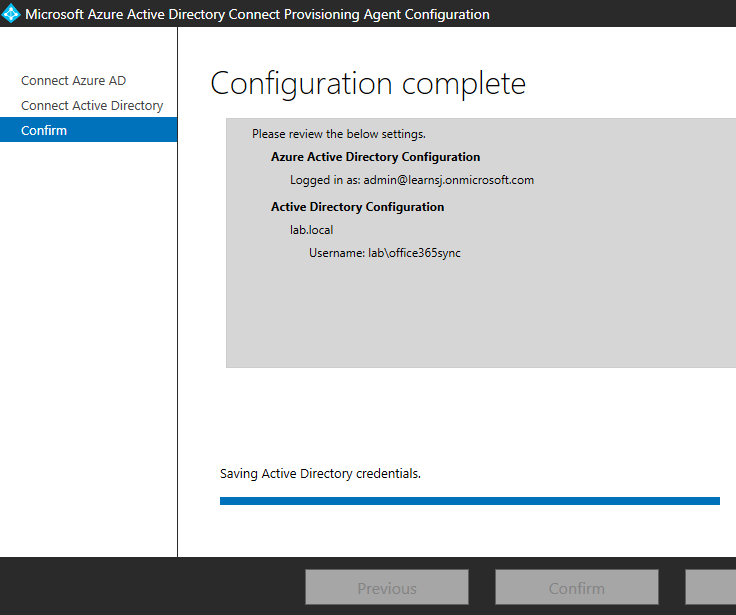
Task: Click the blue progress bar
Action: pyautogui.click(x=469, y=501)
